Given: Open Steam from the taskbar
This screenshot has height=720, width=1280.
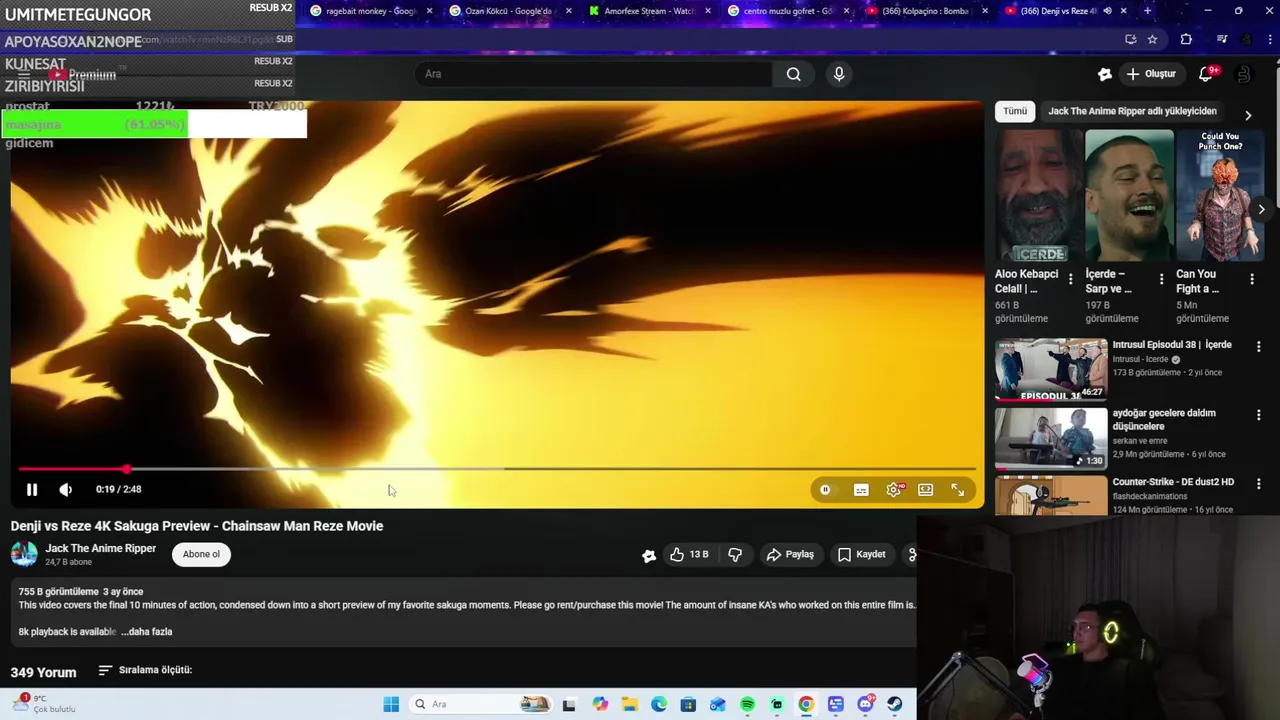Looking at the screenshot, I should click(x=894, y=704).
